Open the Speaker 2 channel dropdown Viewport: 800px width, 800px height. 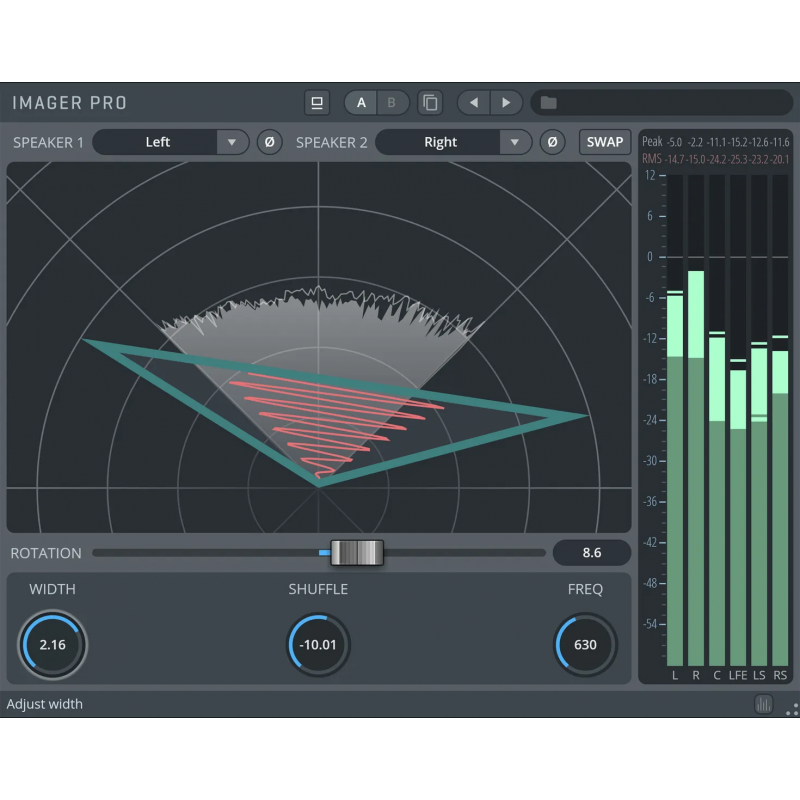(455, 142)
